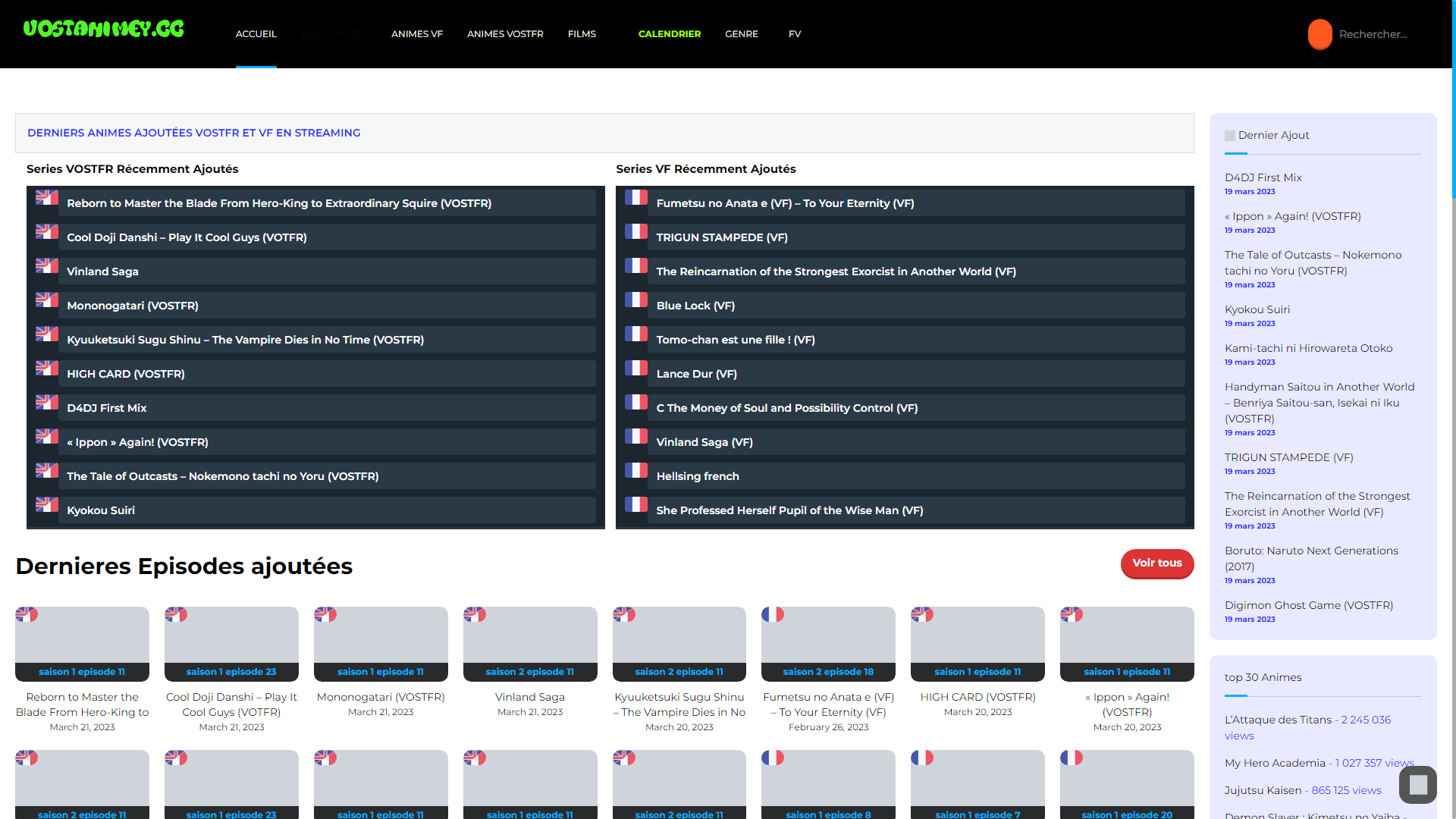Click the orange search button

(x=1319, y=34)
